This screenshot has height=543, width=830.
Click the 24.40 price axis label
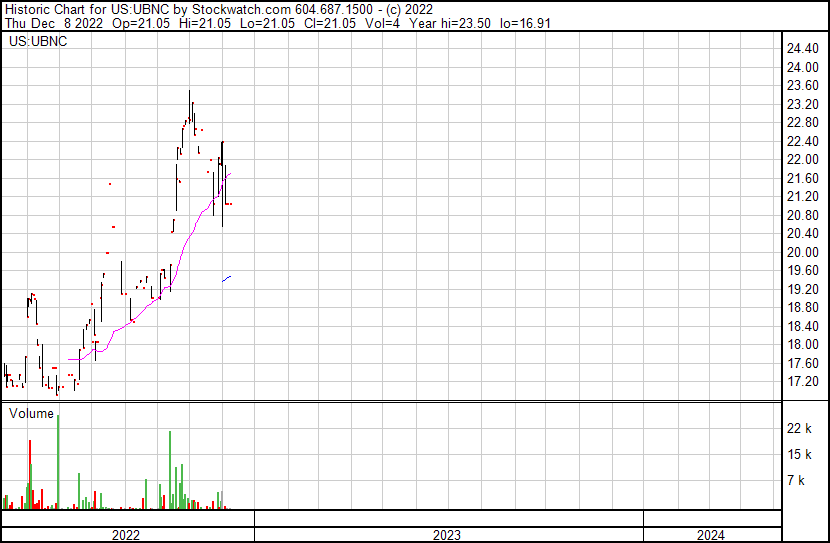802,49
